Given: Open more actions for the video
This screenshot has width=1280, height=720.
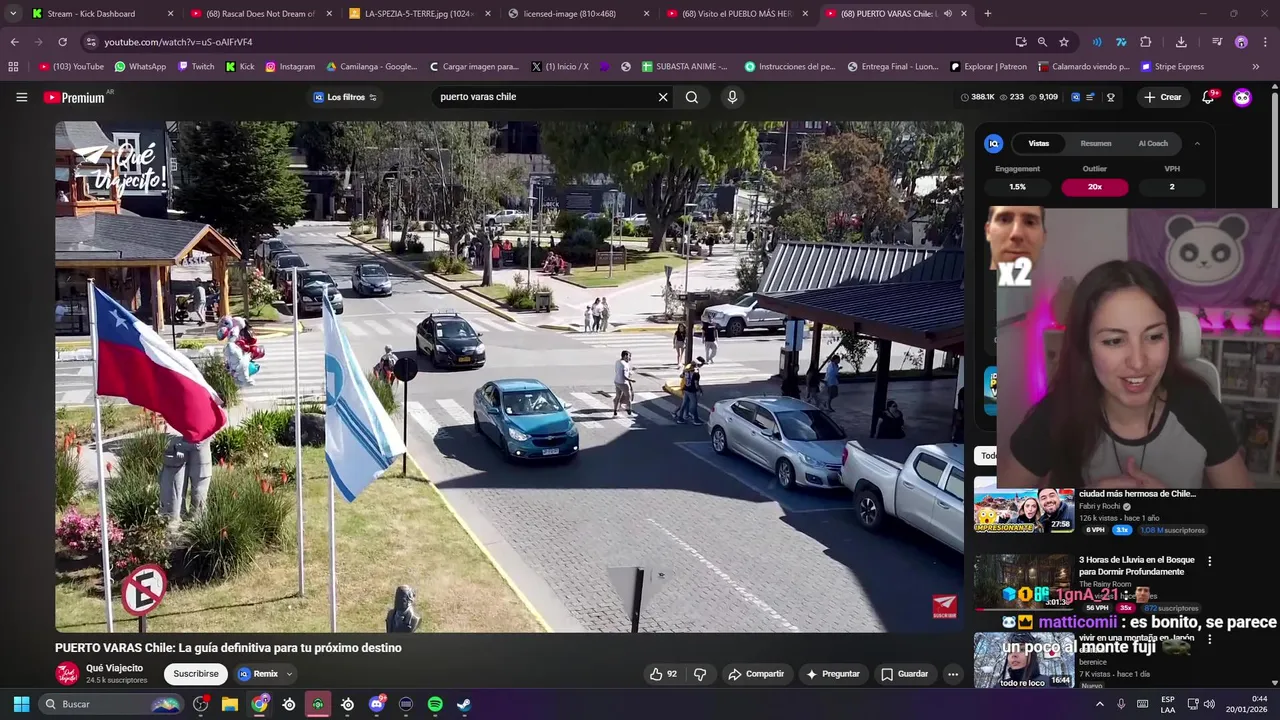Looking at the screenshot, I should click(953, 674).
